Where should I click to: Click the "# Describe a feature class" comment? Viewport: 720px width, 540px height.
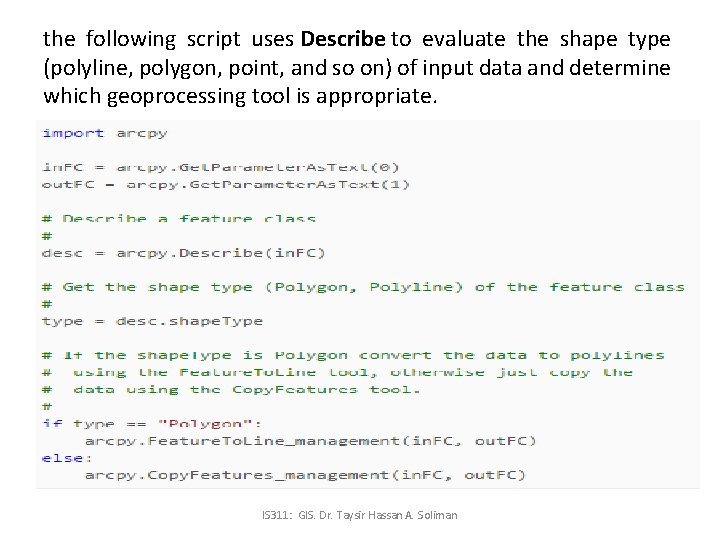tap(179, 219)
